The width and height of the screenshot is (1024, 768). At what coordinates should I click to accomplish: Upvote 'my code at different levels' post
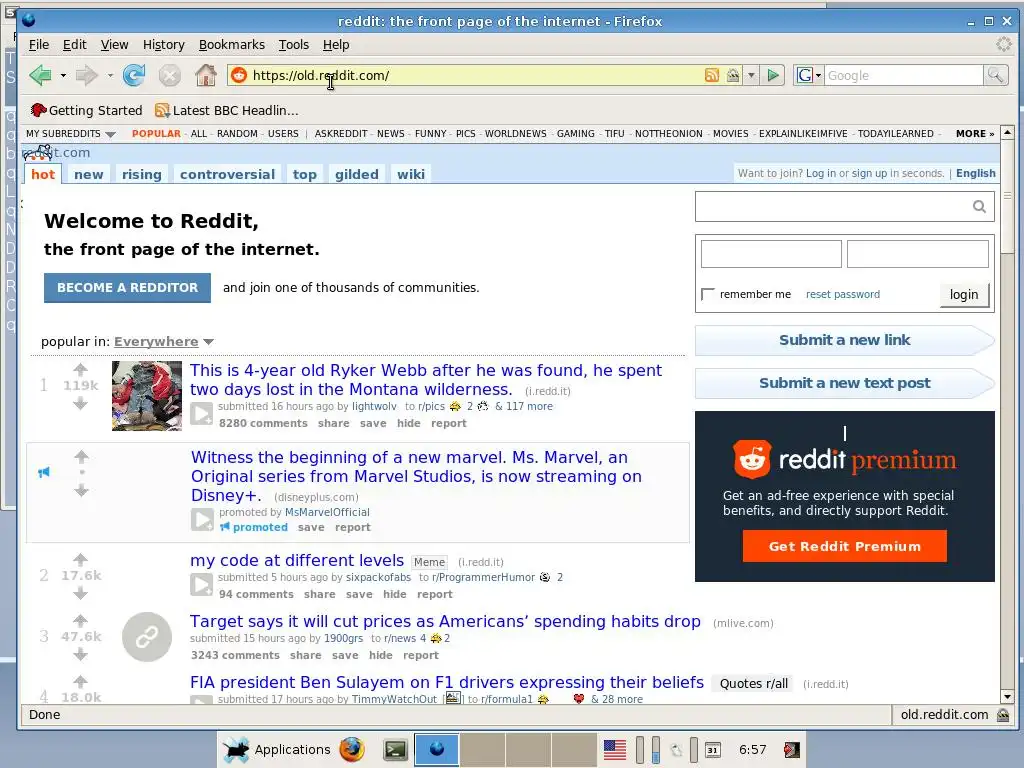tap(80, 559)
